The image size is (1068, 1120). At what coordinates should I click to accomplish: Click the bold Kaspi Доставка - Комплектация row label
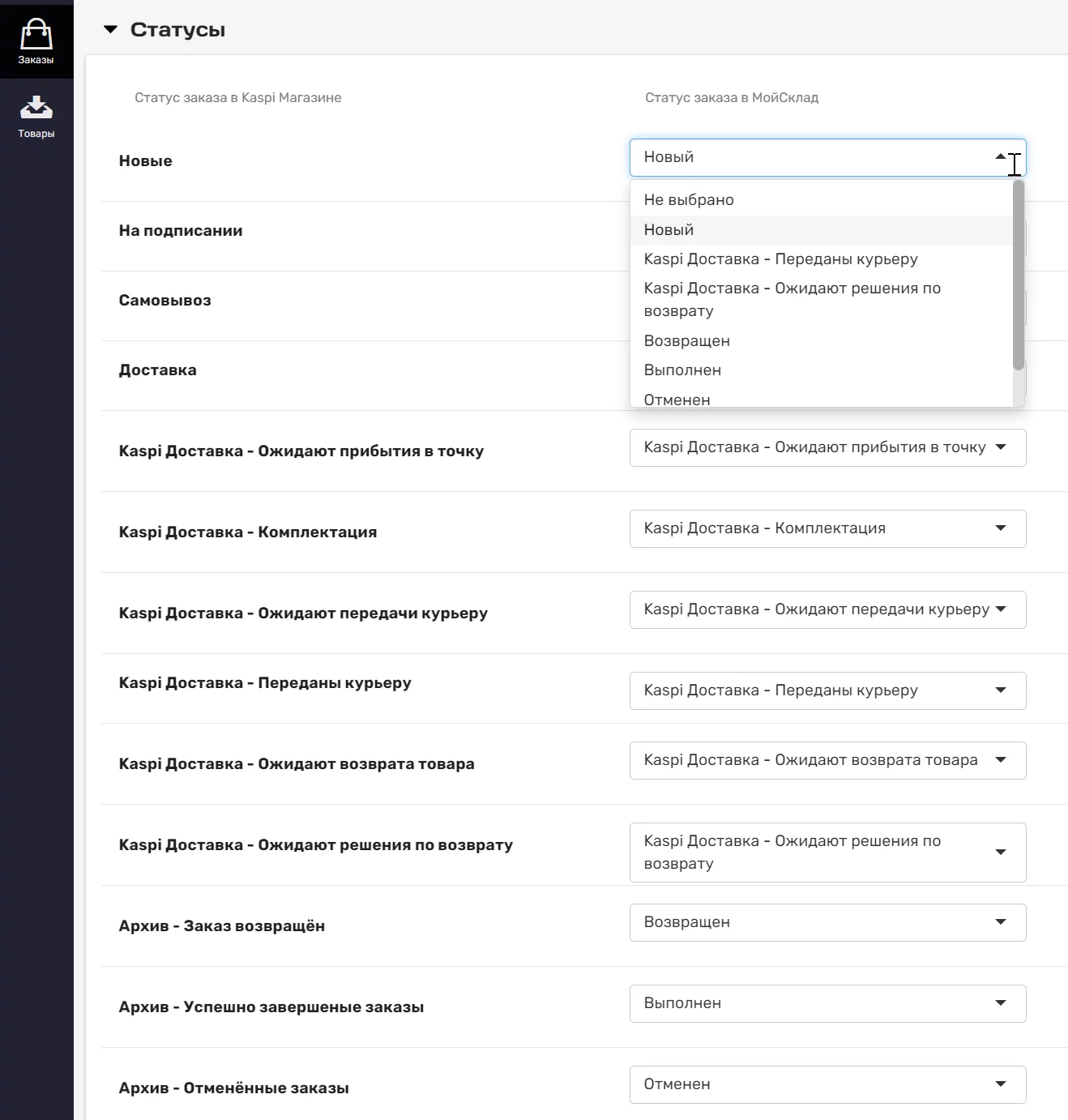248,532
